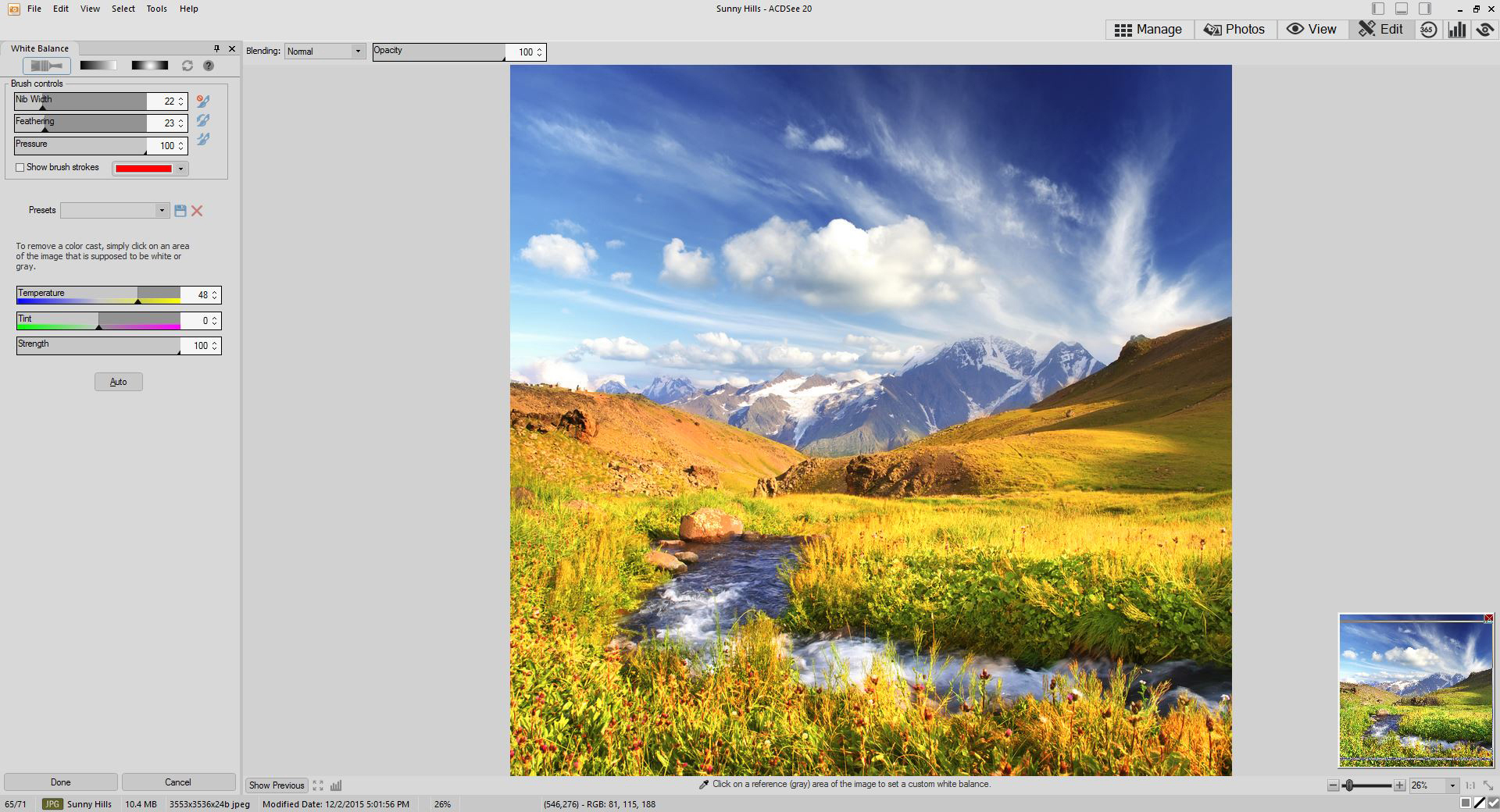
Task: Open the Edit menu
Action: [61, 9]
